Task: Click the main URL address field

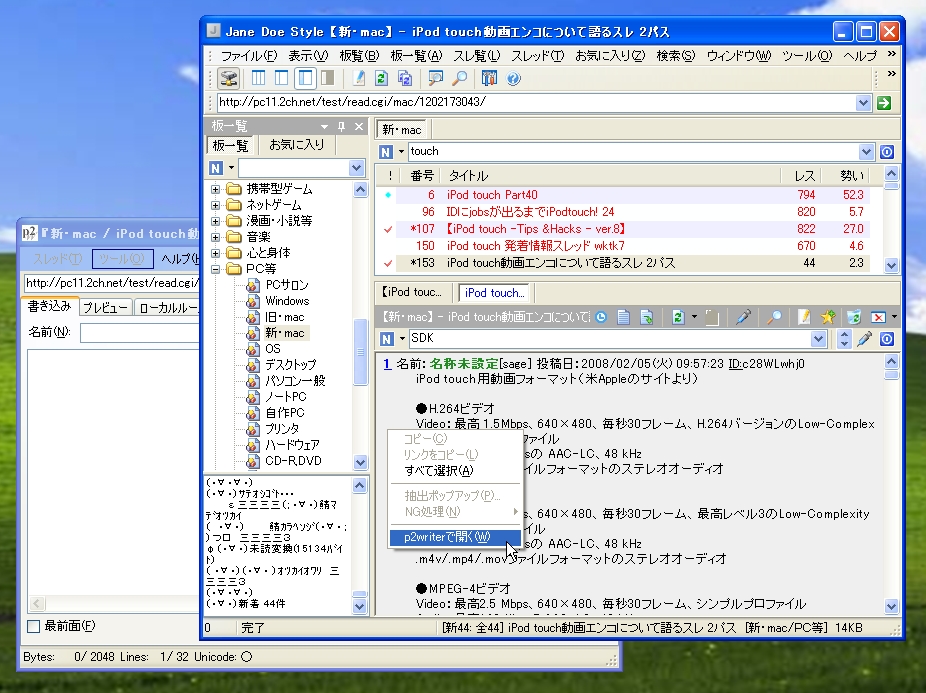Action: point(536,103)
